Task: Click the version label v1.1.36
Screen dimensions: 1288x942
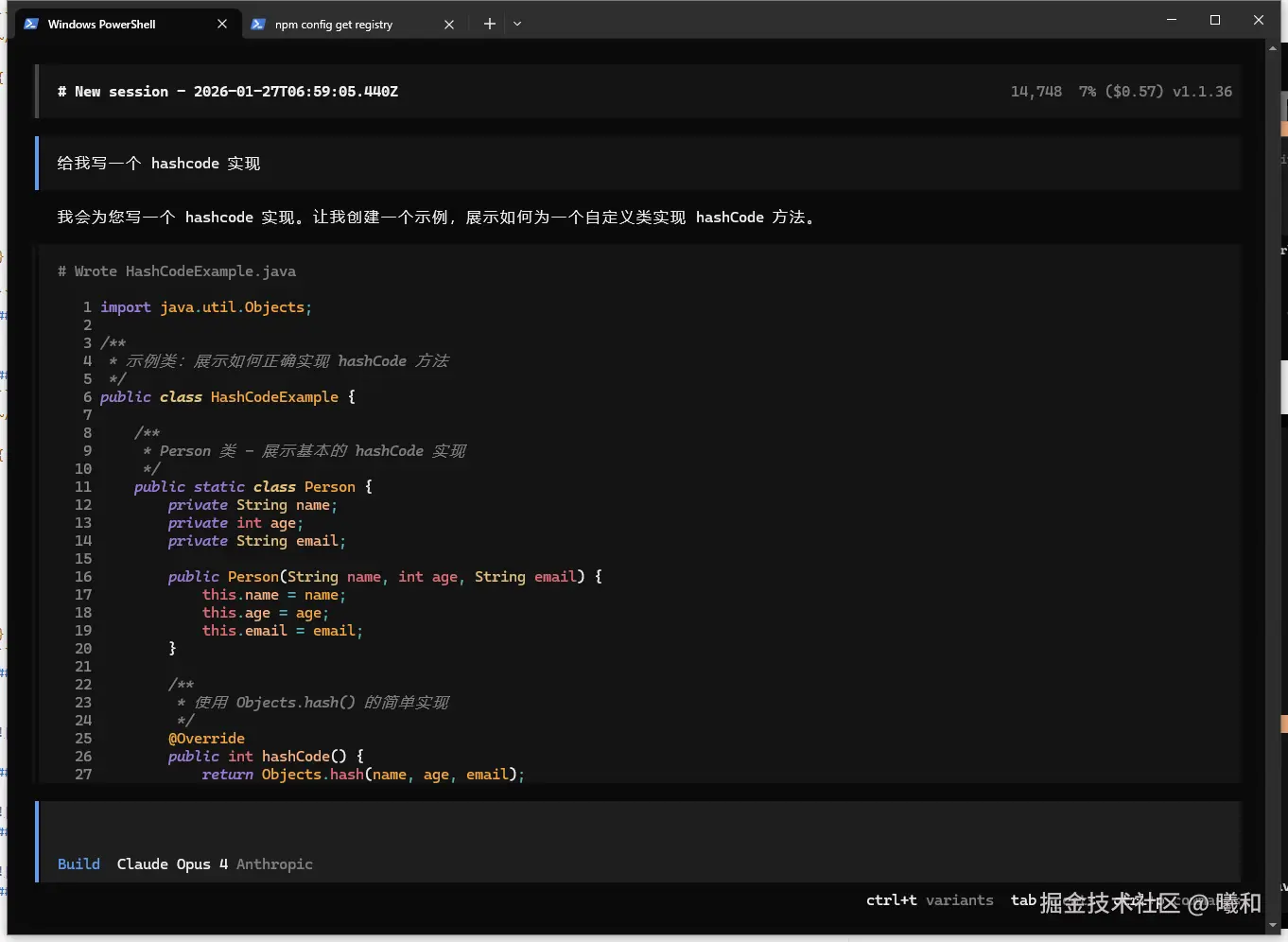Action: click(x=1202, y=92)
